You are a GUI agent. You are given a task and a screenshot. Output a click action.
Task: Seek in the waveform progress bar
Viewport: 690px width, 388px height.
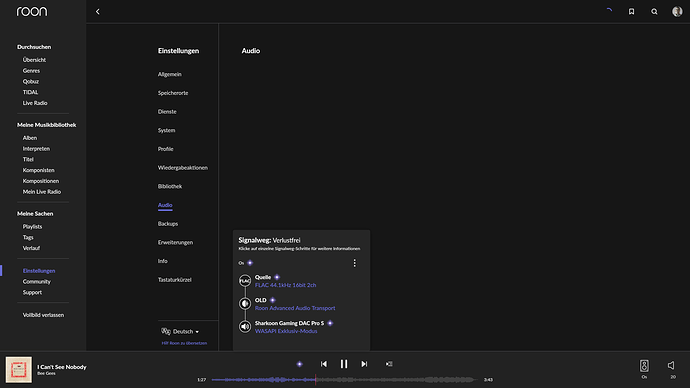coord(344,379)
